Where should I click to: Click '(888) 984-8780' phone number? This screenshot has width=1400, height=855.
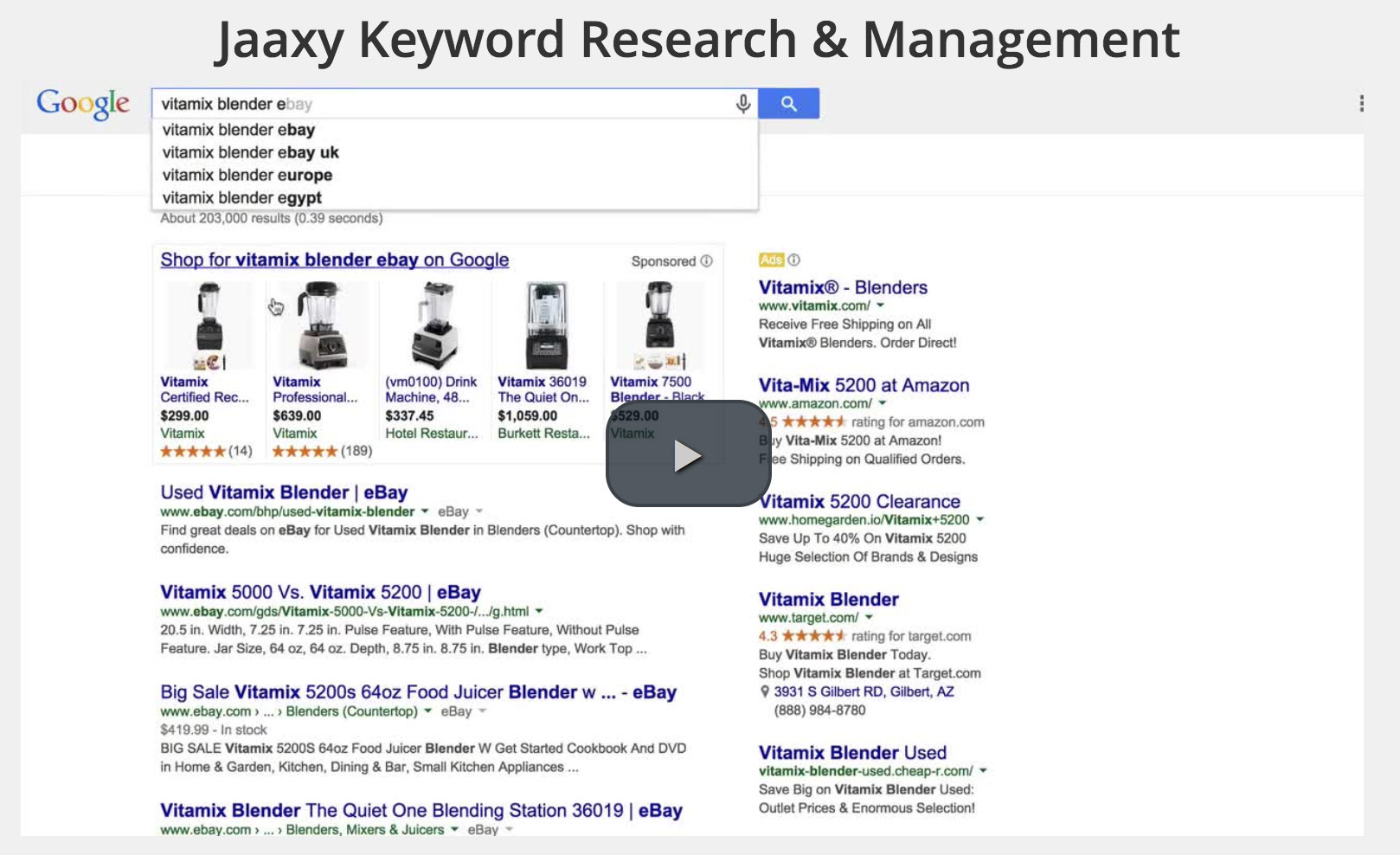(x=819, y=710)
